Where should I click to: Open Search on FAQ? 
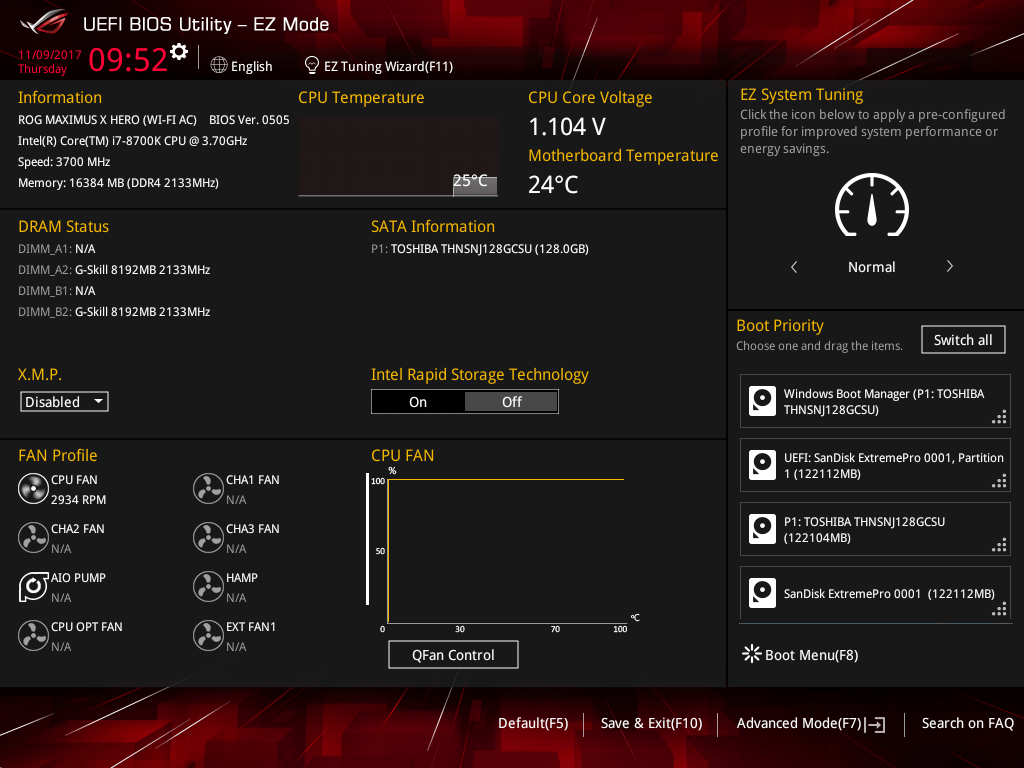[x=967, y=724]
